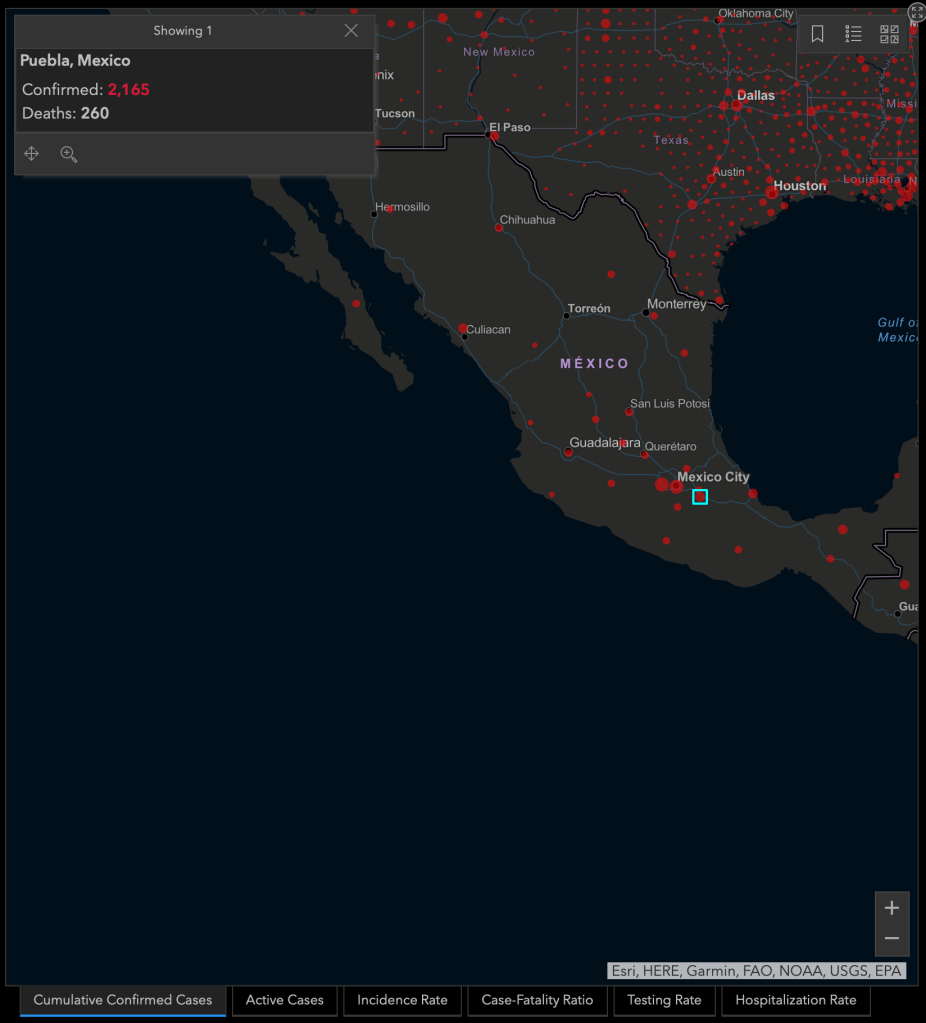Click the highlighted Puebla marker on map
Image resolution: width=926 pixels, height=1023 pixels.
pos(700,497)
